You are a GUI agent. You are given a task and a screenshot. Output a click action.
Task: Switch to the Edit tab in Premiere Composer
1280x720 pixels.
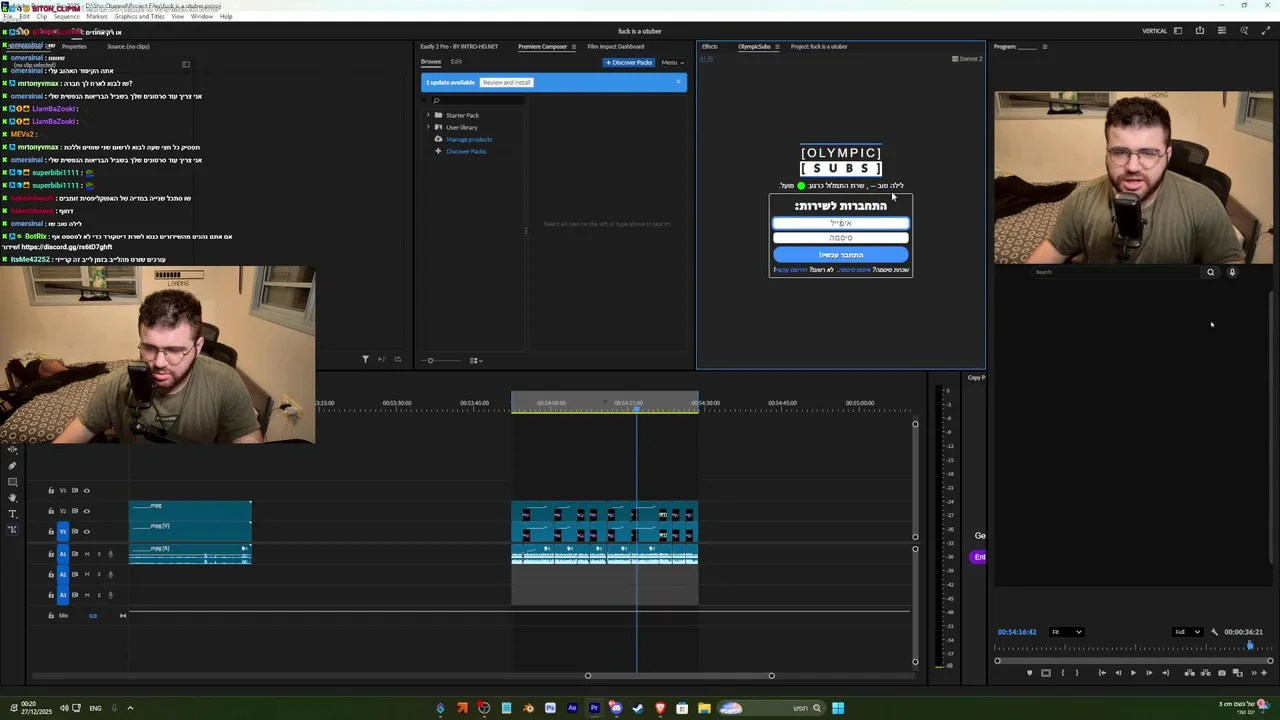pos(456,62)
